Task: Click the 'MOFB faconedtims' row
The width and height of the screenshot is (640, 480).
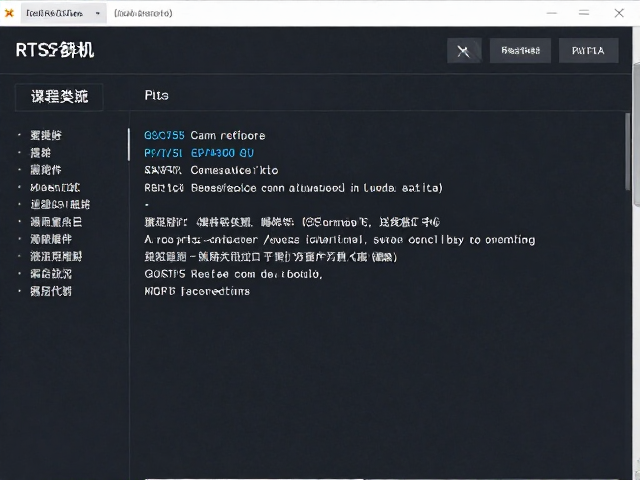Action: 197,291
